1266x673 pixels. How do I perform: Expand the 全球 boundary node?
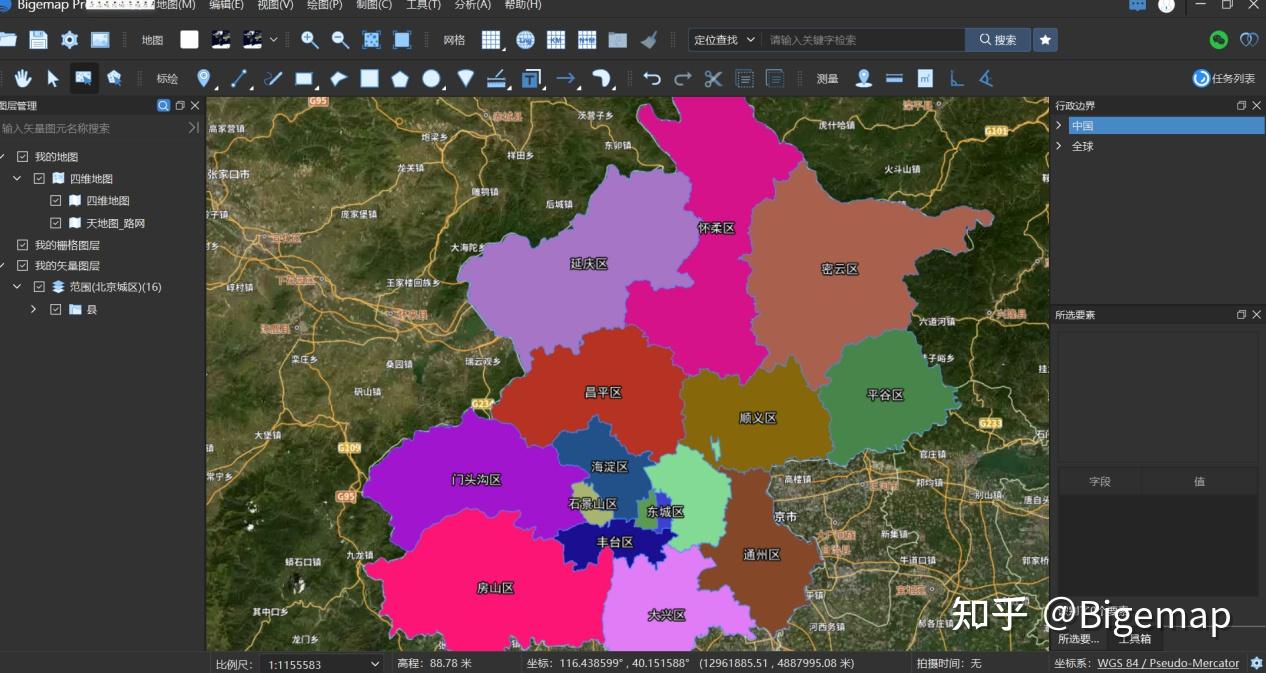[x=1059, y=146]
